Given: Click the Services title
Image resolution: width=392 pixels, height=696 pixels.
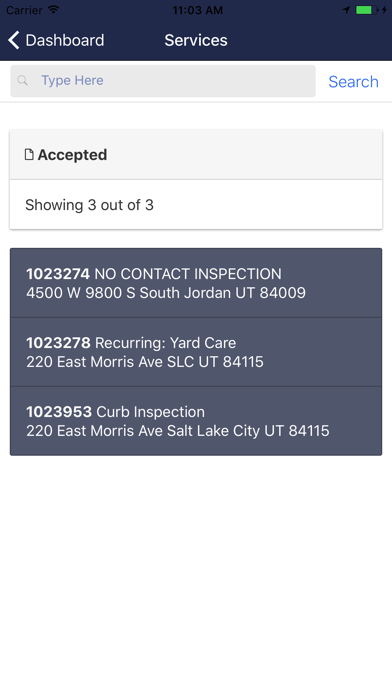Looking at the screenshot, I should [196, 40].
